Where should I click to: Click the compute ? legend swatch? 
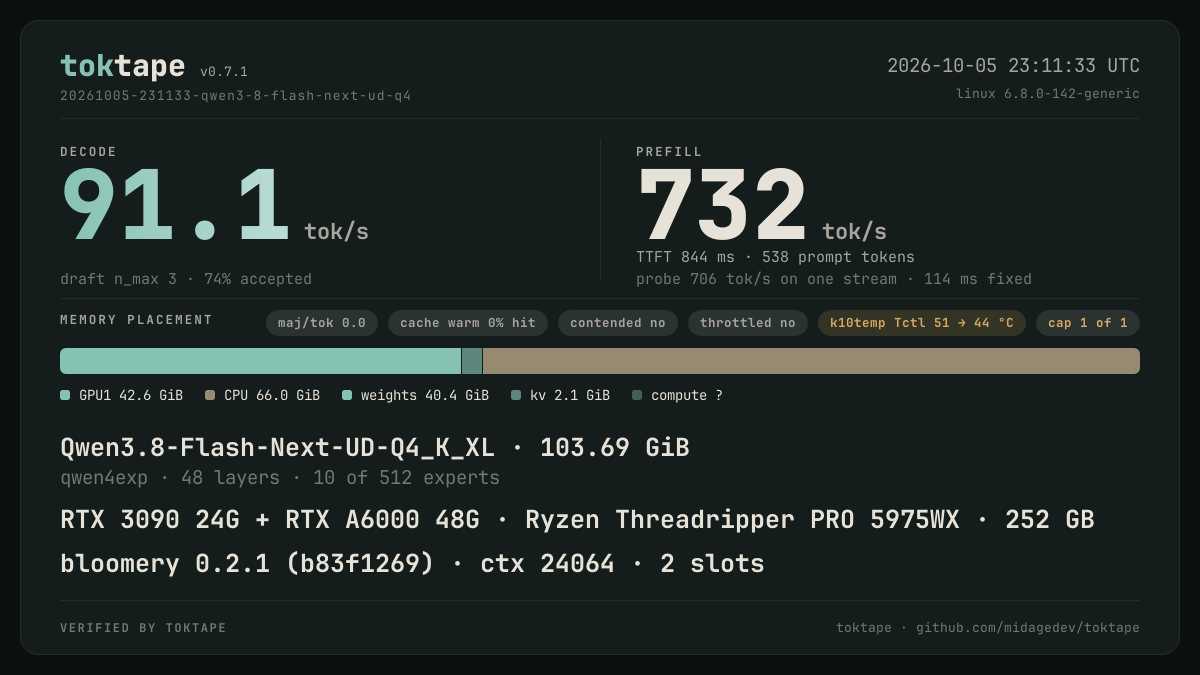coord(637,395)
